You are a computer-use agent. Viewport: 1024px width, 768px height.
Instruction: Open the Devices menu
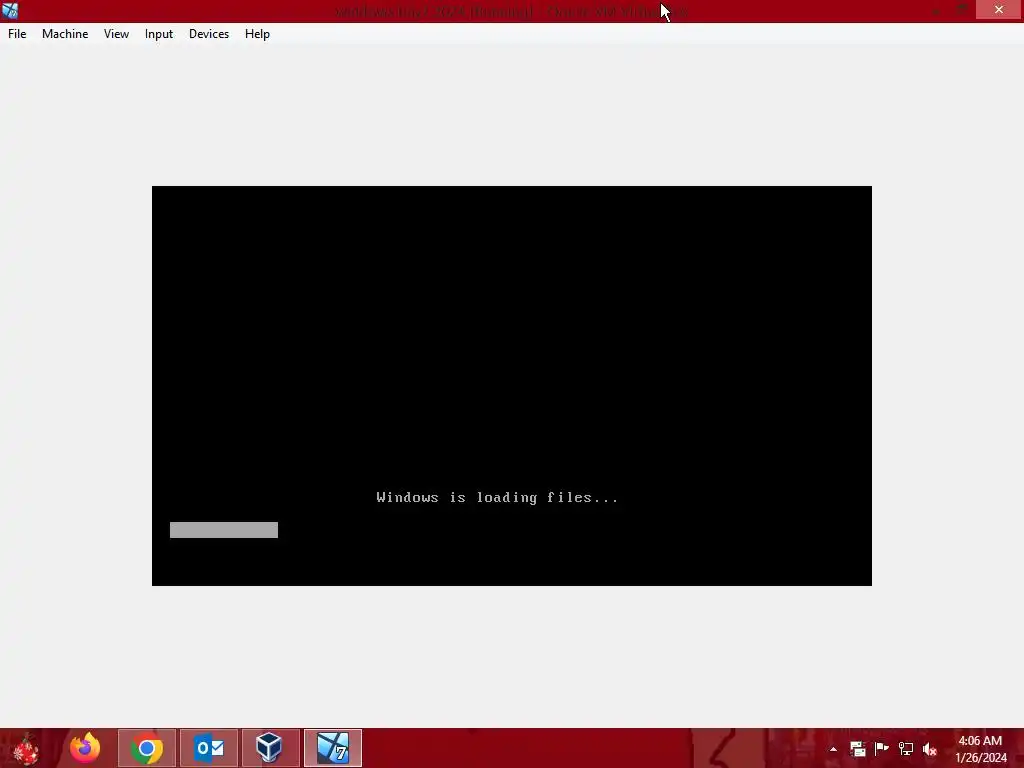209,34
